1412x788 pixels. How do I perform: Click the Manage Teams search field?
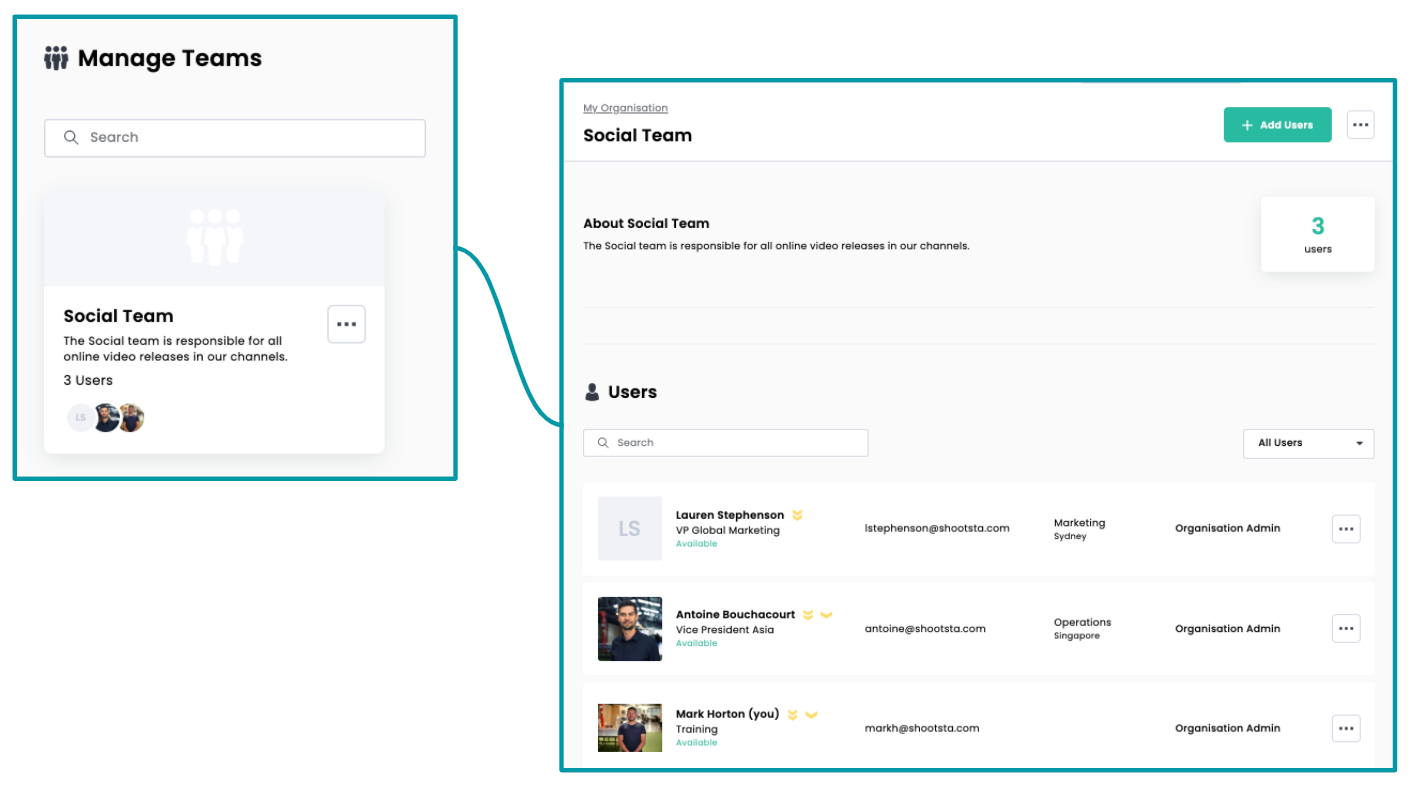click(x=235, y=138)
